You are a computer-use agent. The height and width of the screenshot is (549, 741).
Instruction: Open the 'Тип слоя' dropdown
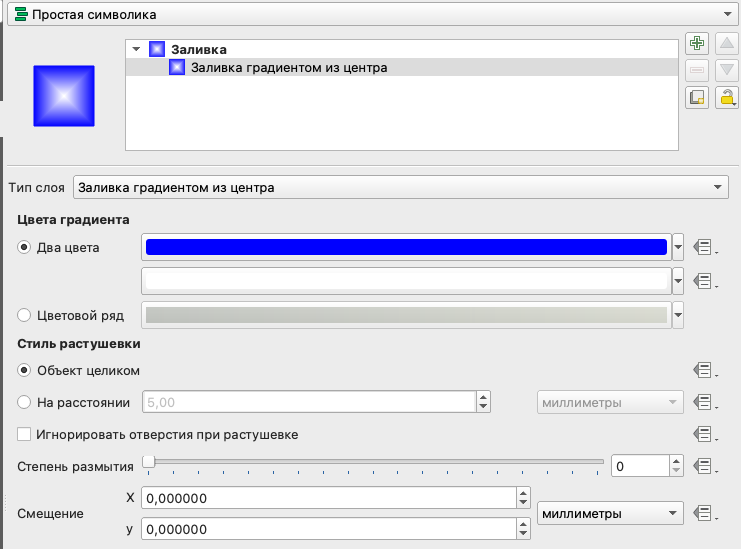(401, 187)
